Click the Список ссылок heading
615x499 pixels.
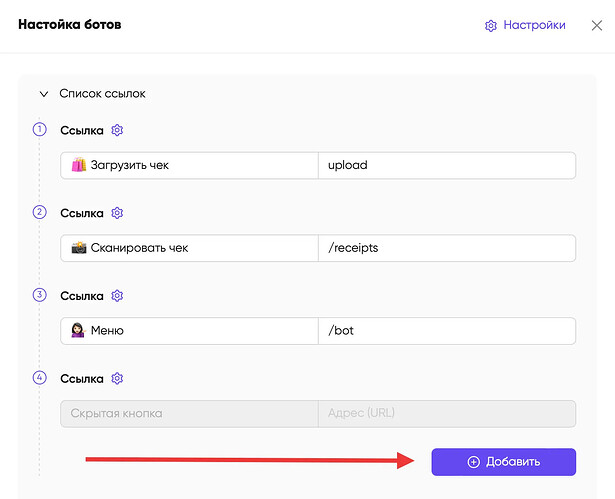tap(102, 94)
